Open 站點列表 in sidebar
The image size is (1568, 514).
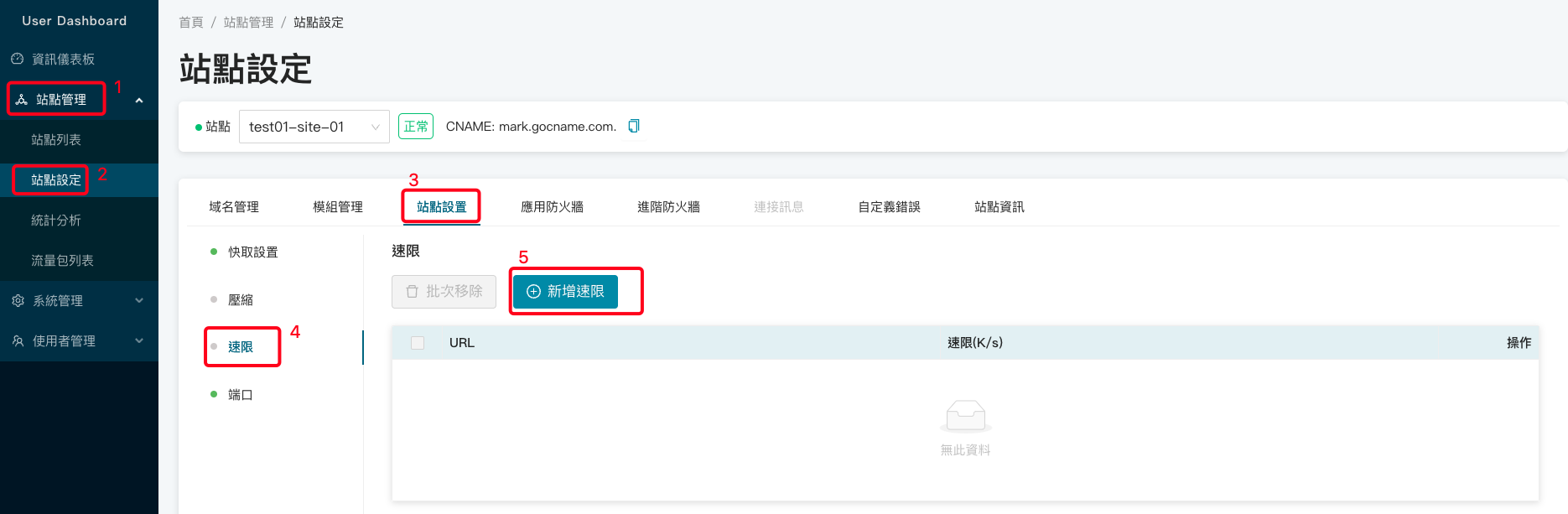(56, 139)
